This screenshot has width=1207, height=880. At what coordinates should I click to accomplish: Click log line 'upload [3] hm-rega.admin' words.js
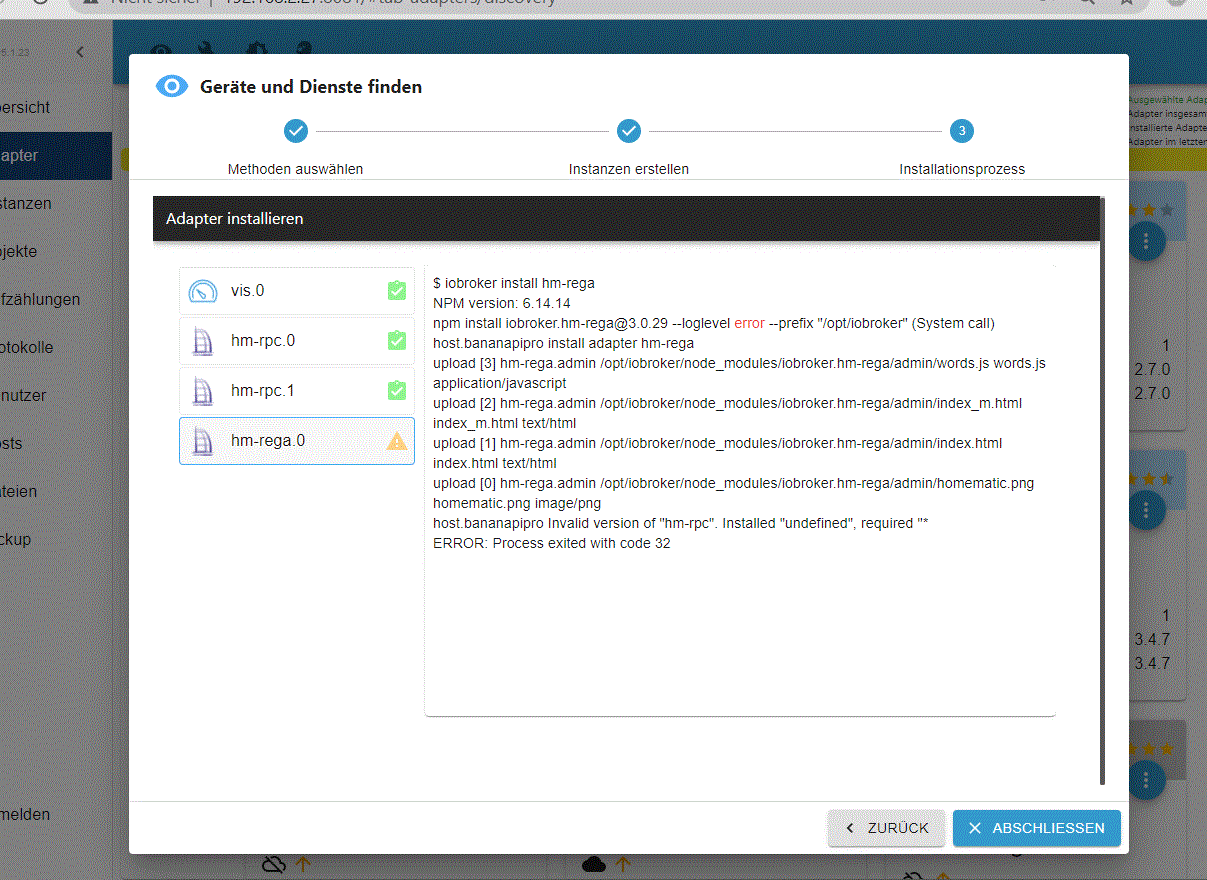[739, 373]
